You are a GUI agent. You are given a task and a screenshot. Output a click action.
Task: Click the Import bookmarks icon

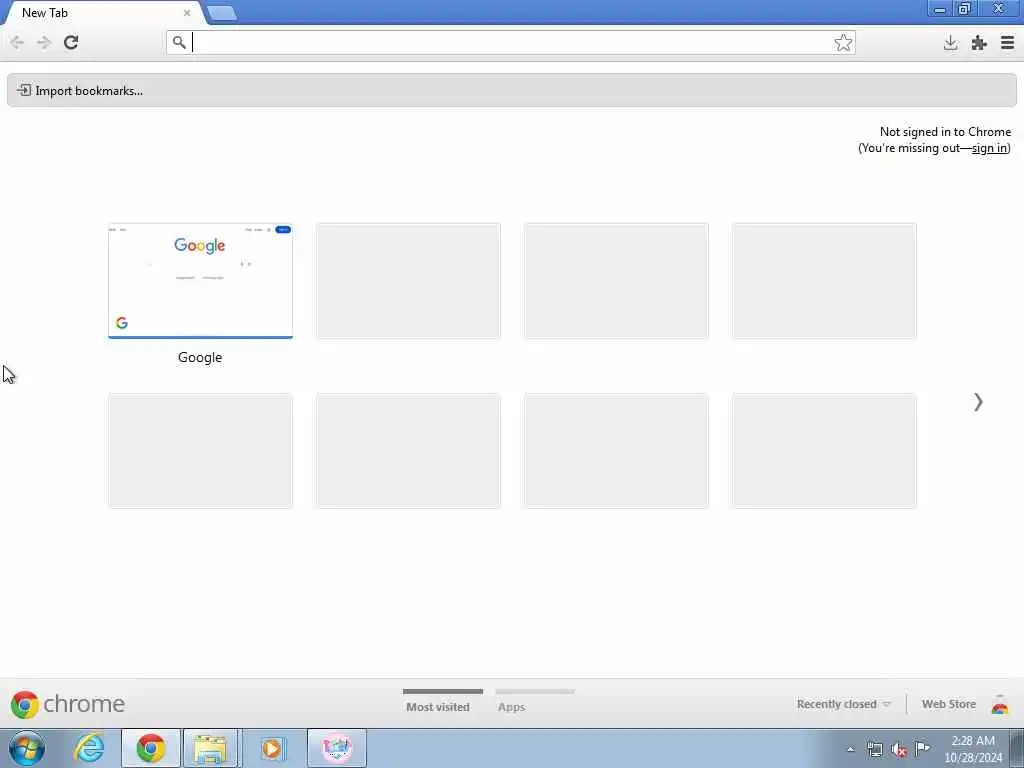[24, 90]
